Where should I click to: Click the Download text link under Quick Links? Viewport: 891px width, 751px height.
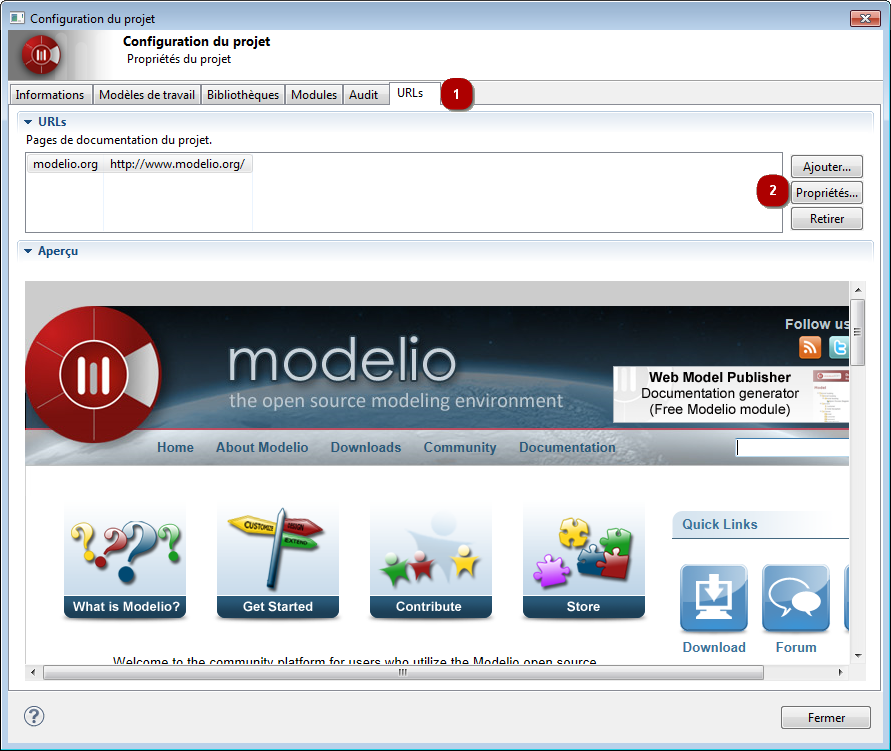714,647
